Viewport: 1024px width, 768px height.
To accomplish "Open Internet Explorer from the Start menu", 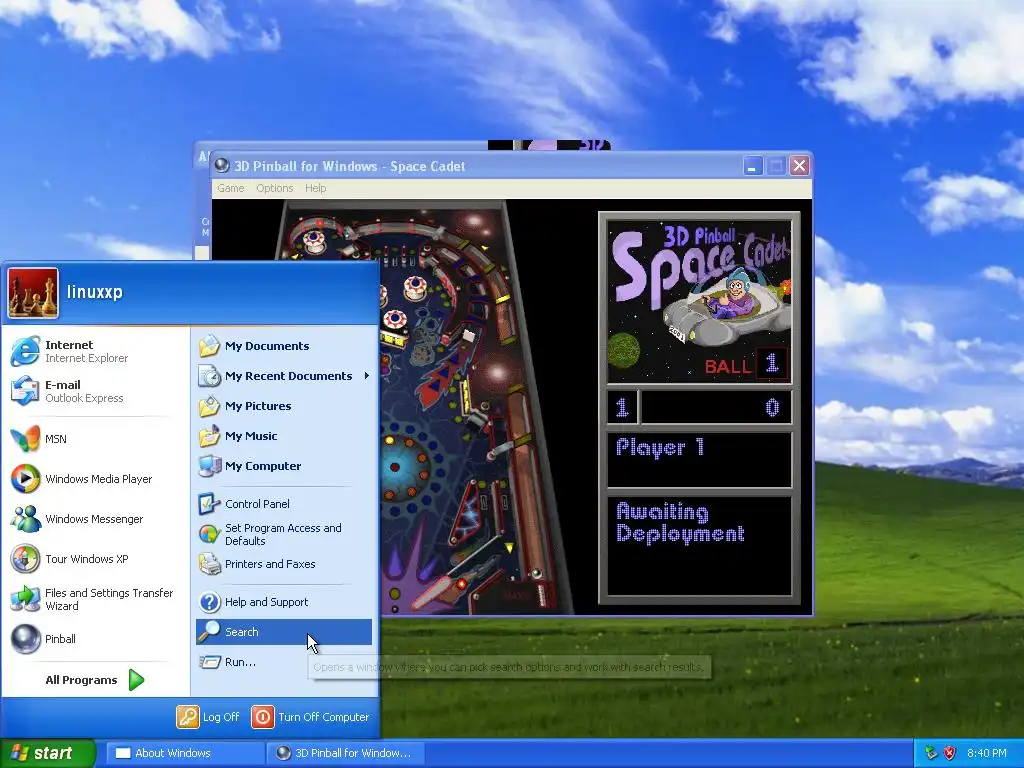I will [x=25, y=351].
